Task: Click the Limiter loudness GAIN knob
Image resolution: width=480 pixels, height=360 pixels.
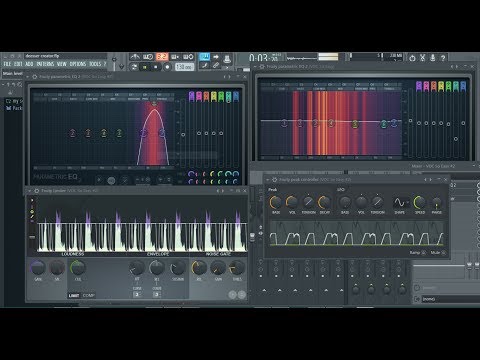Action: pos(38,268)
